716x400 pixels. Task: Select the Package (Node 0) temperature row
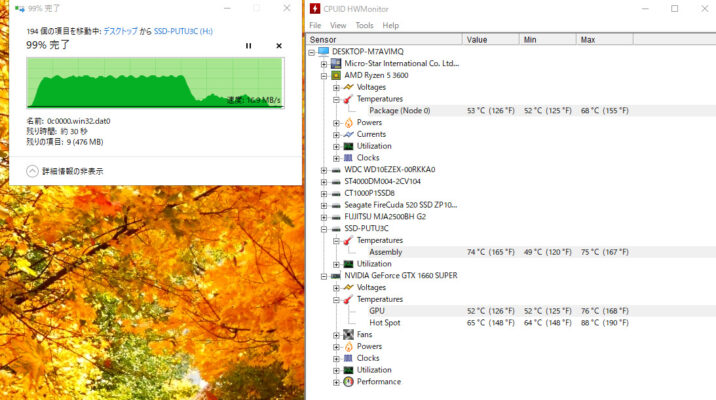[542, 111]
